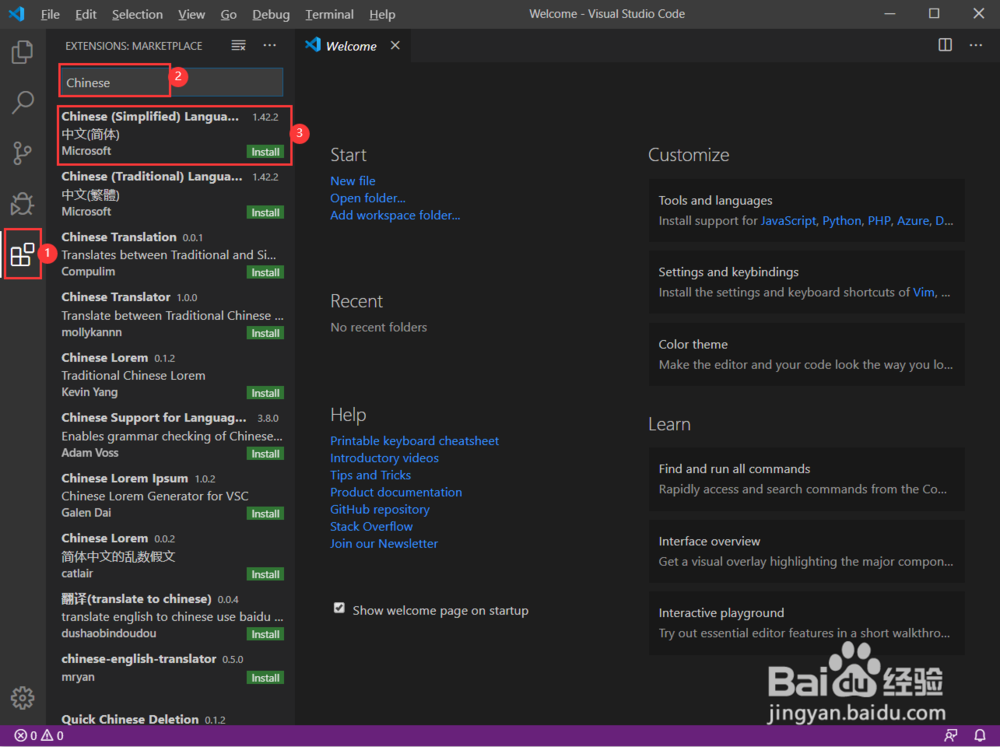Open the Help menu
Screen dimensions: 1000x747
point(382,14)
